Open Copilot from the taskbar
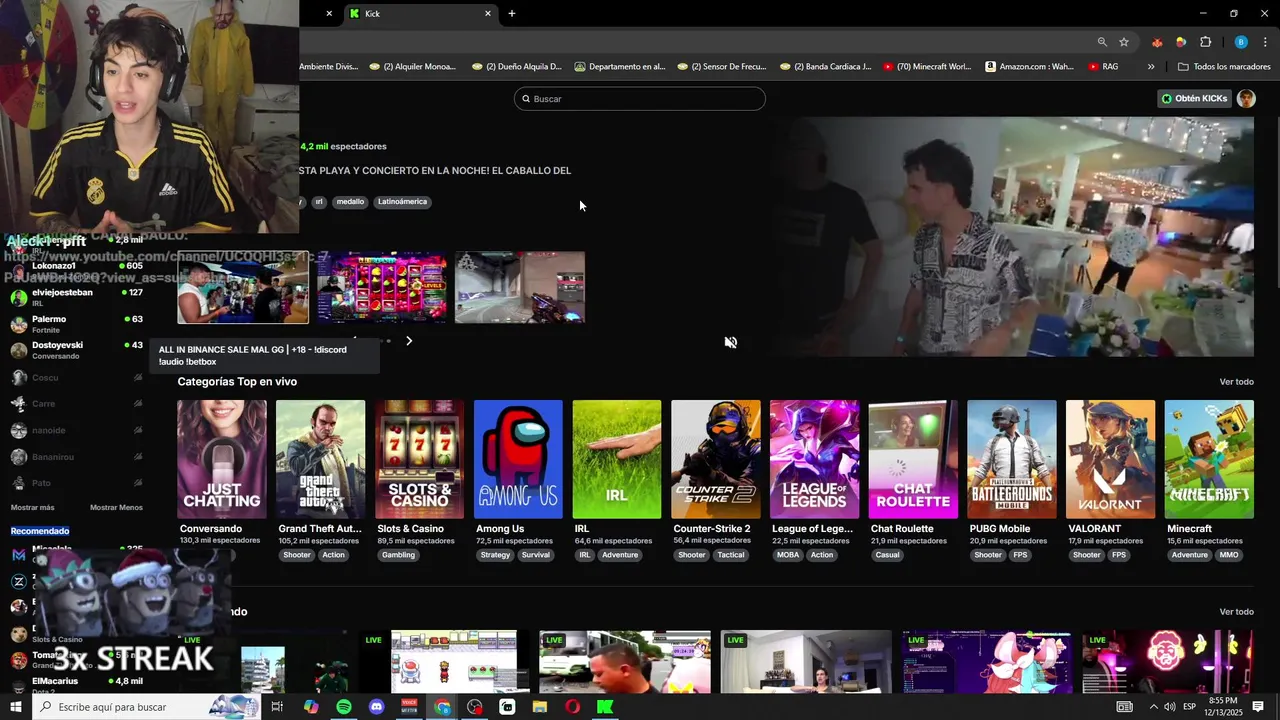This screenshot has width=1280, height=720. point(311,707)
